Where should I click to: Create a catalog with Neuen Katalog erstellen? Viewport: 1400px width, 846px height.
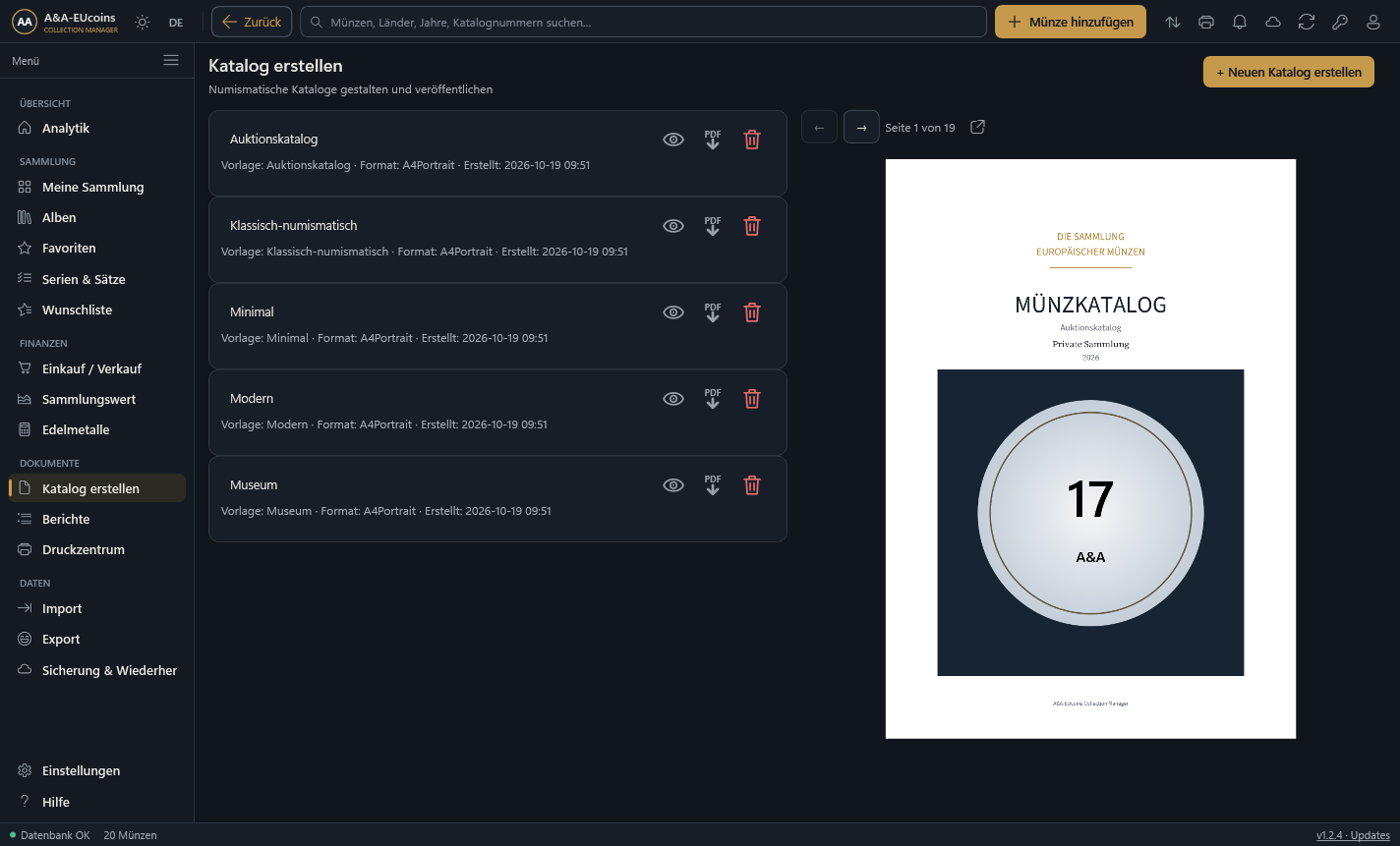pyautogui.click(x=1288, y=72)
